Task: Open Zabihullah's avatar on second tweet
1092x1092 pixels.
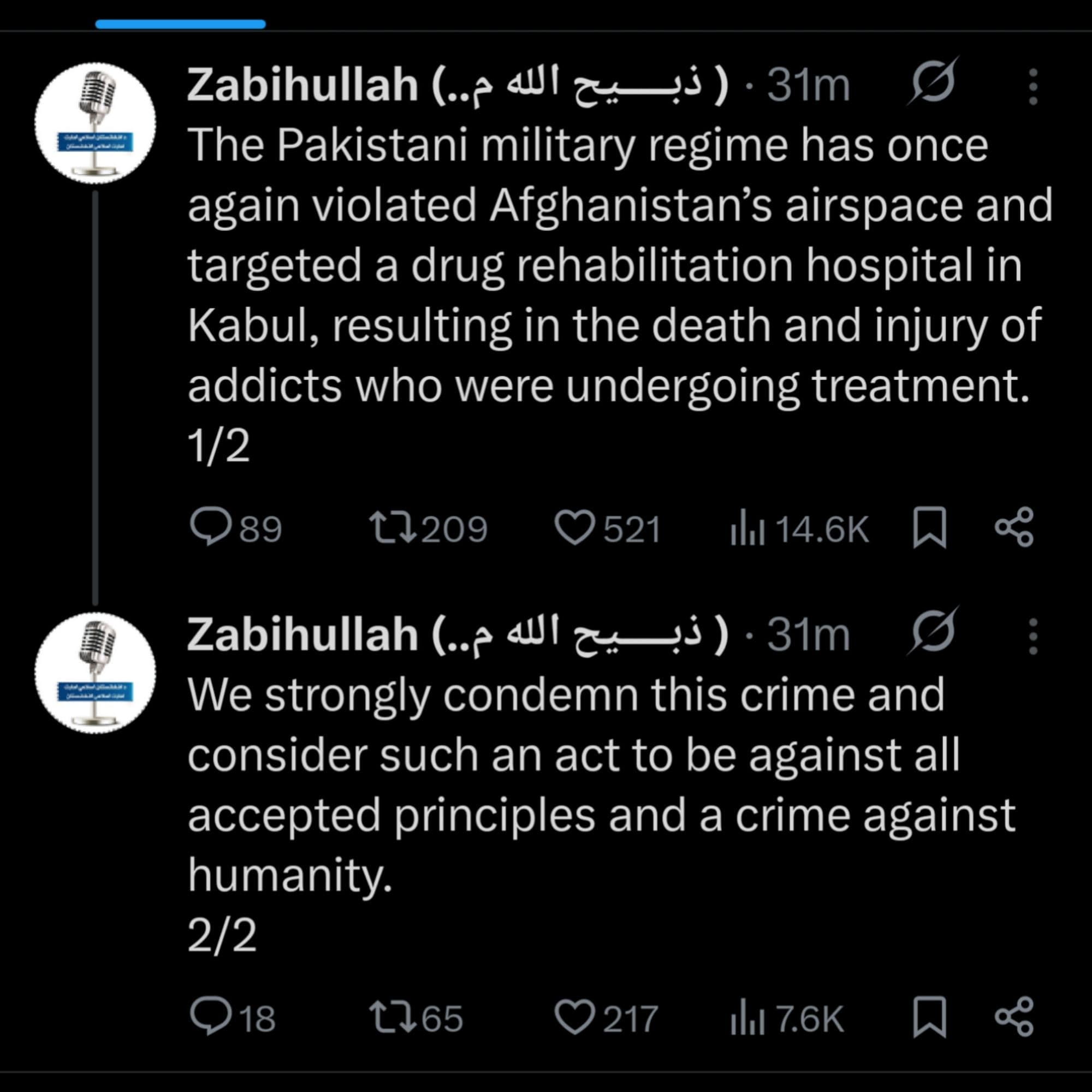Action: (x=96, y=673)
